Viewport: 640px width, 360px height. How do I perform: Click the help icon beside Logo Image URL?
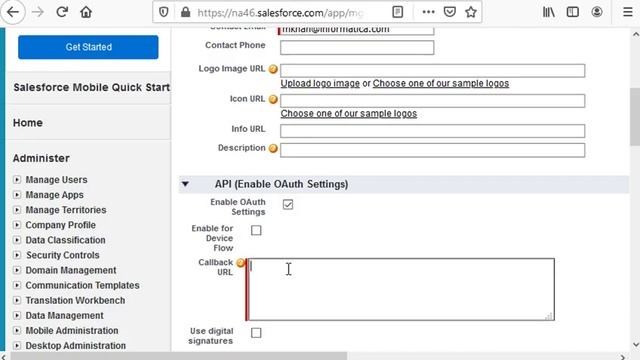click(273, 69)
